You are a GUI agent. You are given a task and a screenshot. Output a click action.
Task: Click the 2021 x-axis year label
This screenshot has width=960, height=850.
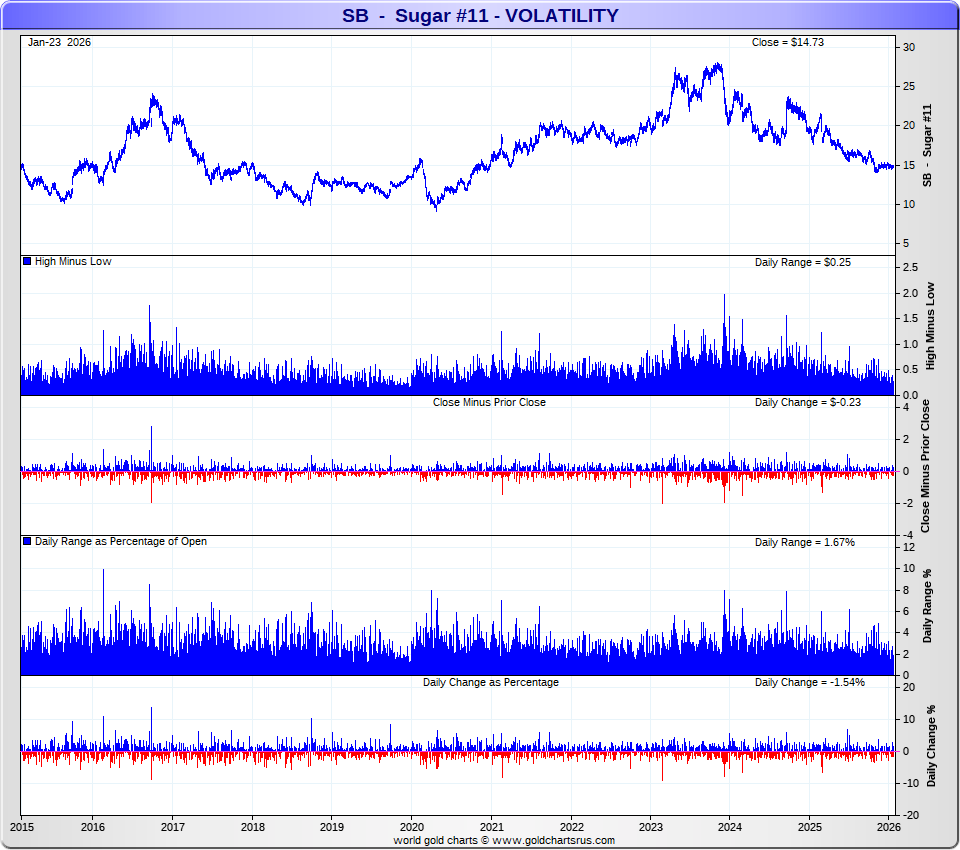pyautogui.click(x=492, y=827)
